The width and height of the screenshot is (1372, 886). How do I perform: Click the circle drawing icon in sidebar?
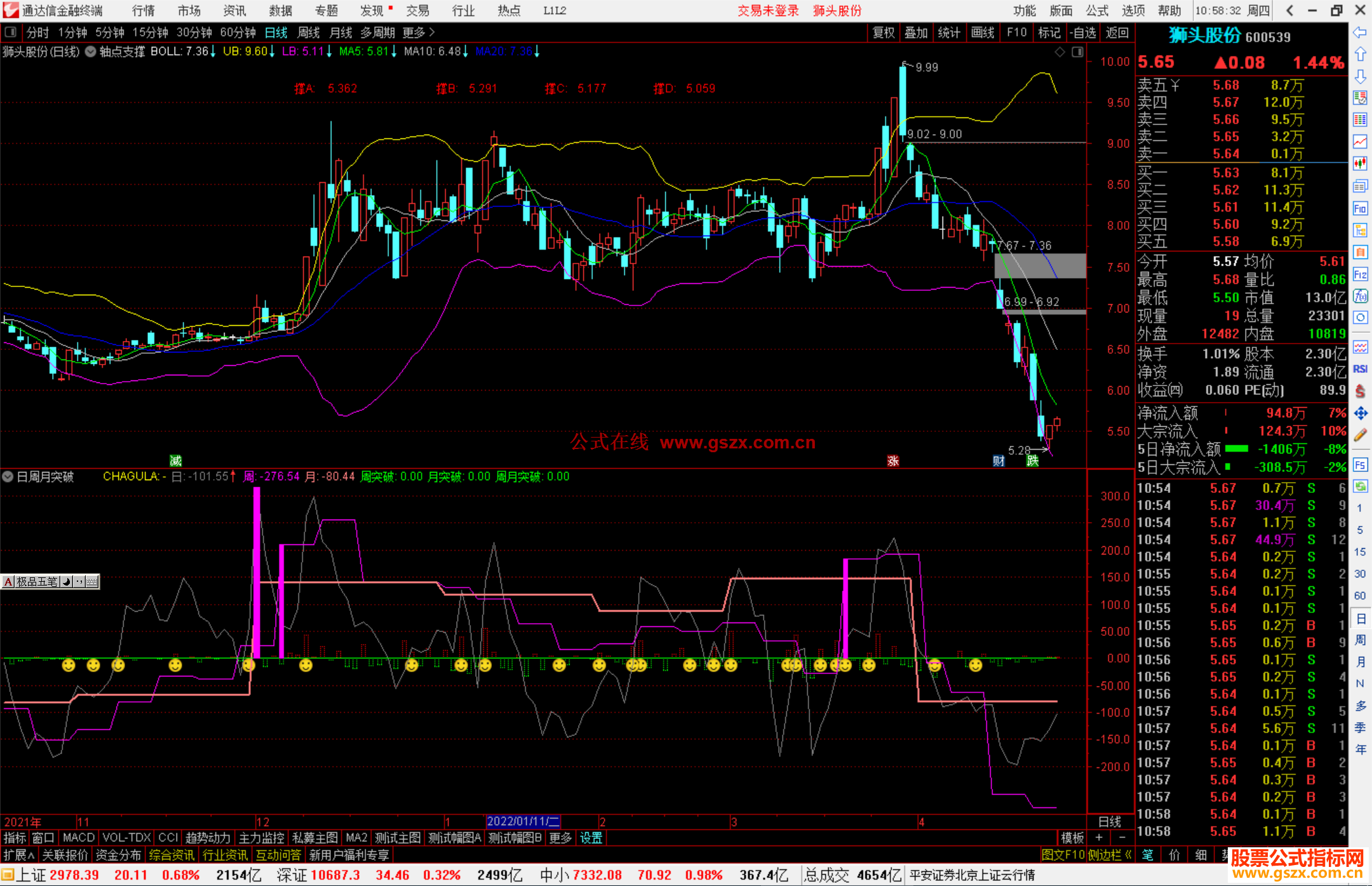click(x=1360, y=318)
